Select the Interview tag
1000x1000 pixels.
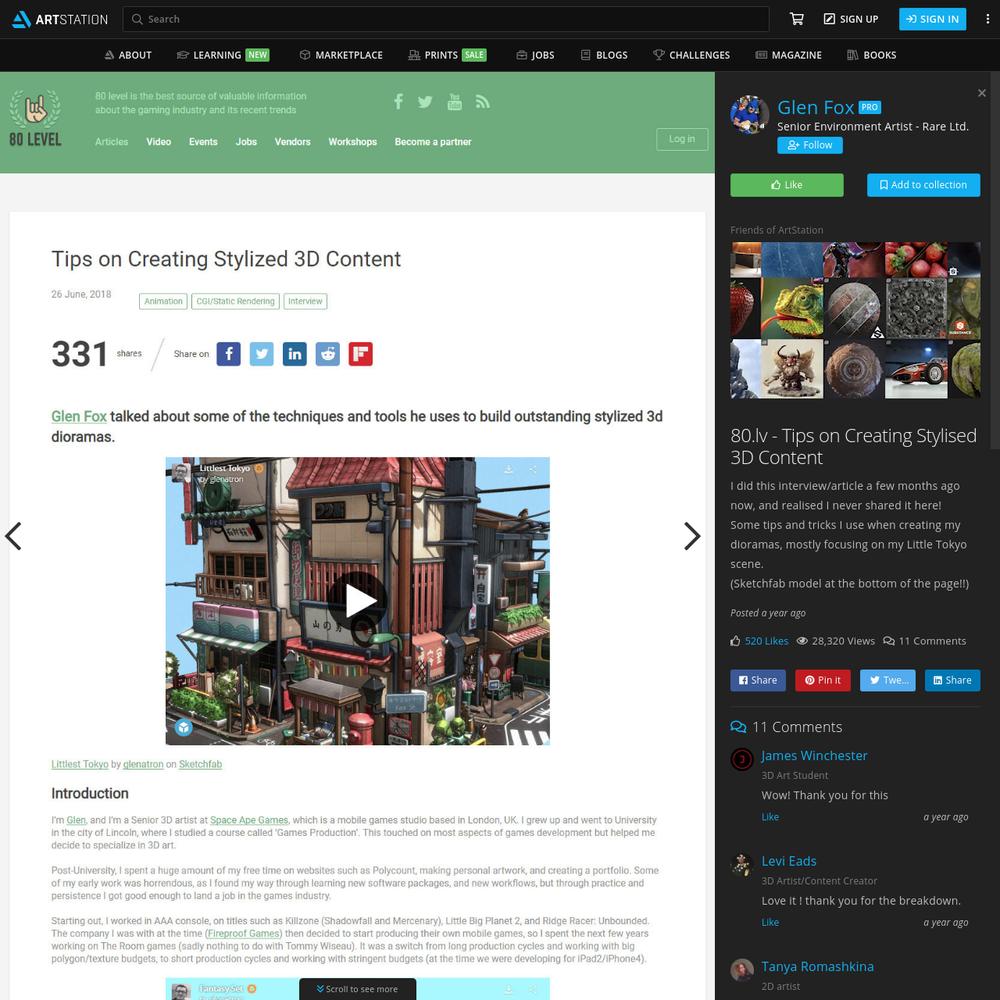[305, 301]
